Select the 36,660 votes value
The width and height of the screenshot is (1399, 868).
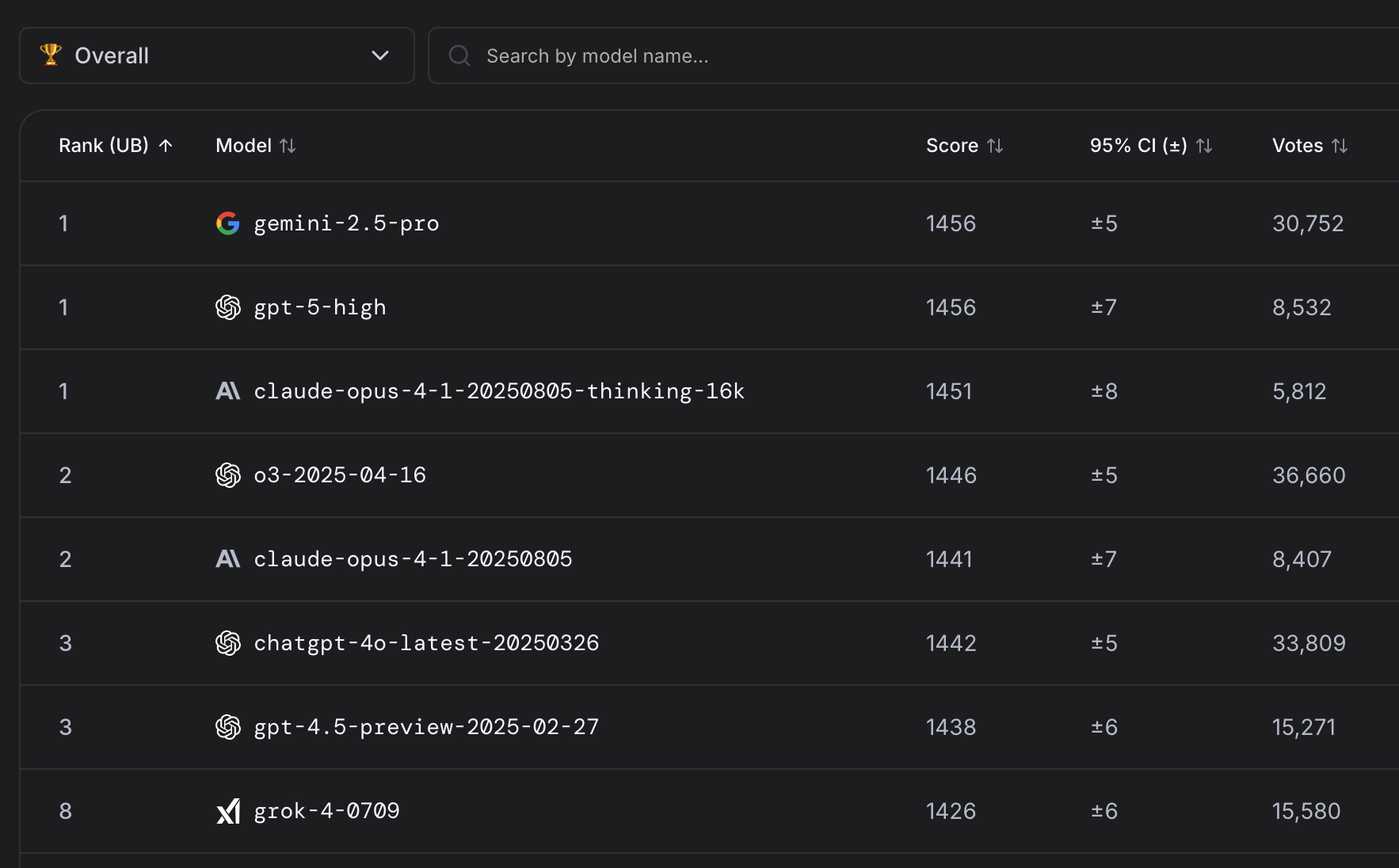coord(1309,475)
